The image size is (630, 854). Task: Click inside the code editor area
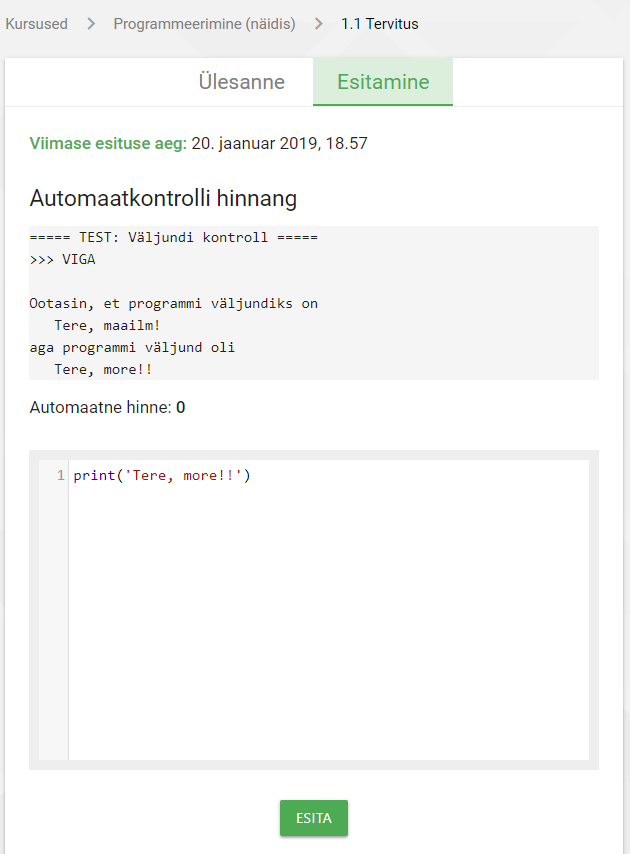tap(328, 609)
